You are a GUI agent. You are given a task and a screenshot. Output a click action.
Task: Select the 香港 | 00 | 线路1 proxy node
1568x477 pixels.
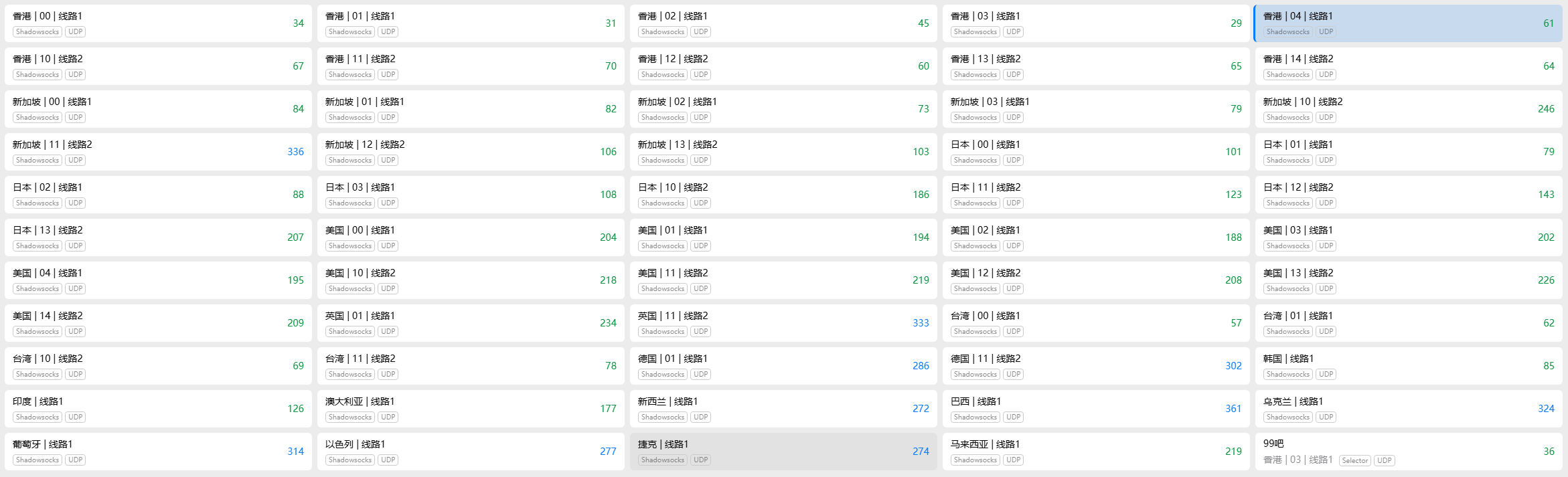(158, 23)
